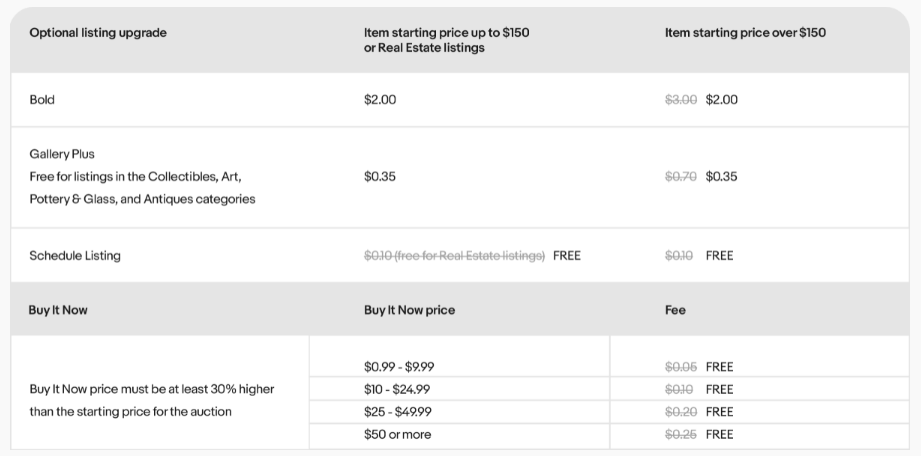Screen dimensions: 921x456
Task: Click the '$10 - $24.99' price range
Action: pyautogui.click(x=397, y=390)
